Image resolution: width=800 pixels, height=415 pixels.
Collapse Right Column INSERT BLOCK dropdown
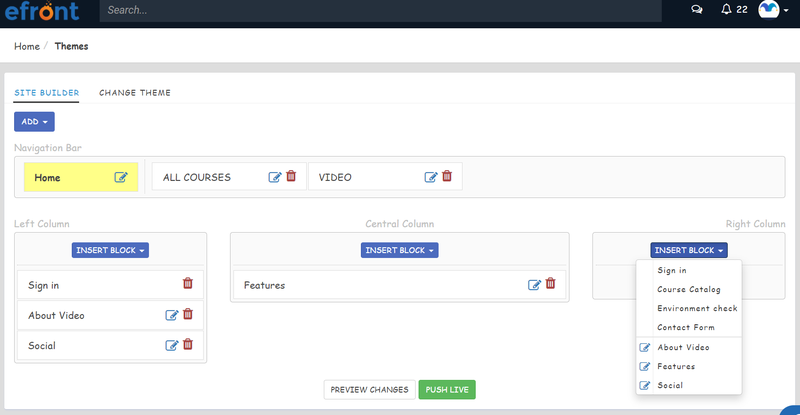(689, 250)
